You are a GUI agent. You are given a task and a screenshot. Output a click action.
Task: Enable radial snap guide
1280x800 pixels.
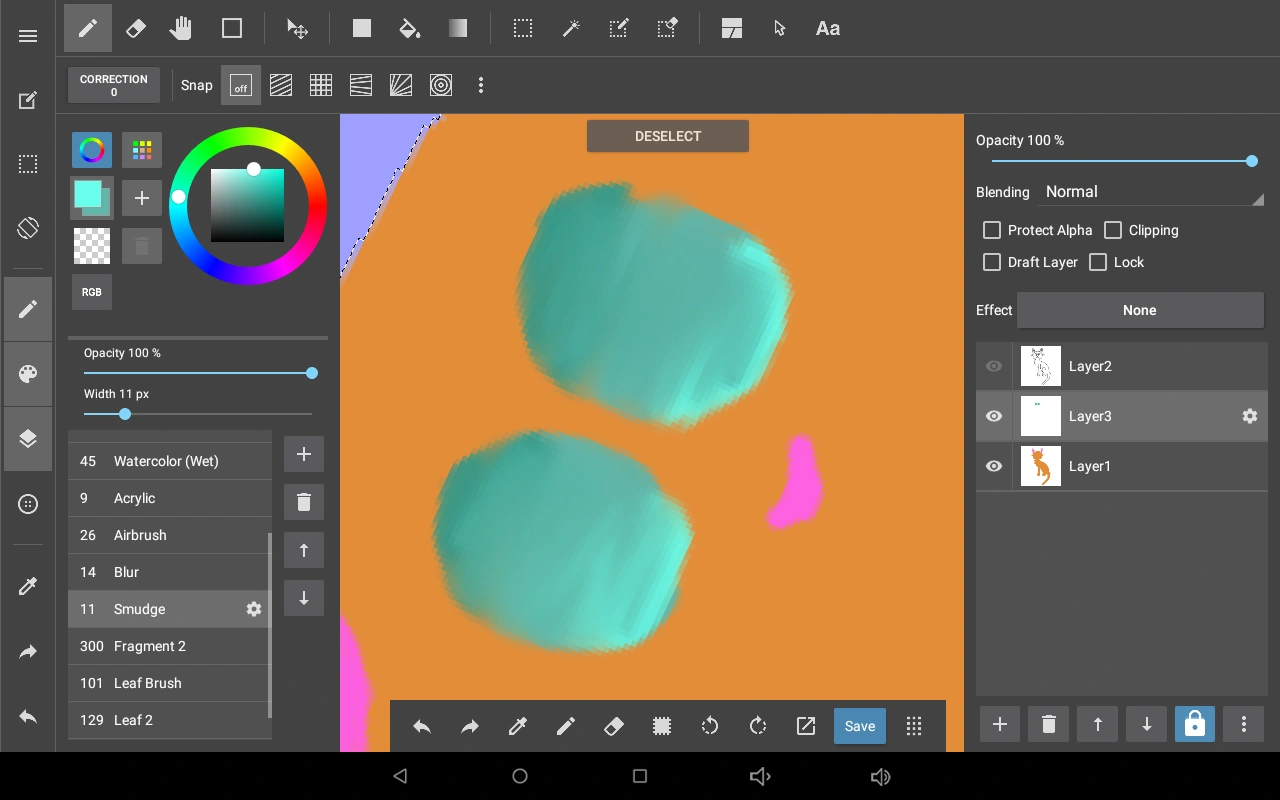click(x=401, y=86)
